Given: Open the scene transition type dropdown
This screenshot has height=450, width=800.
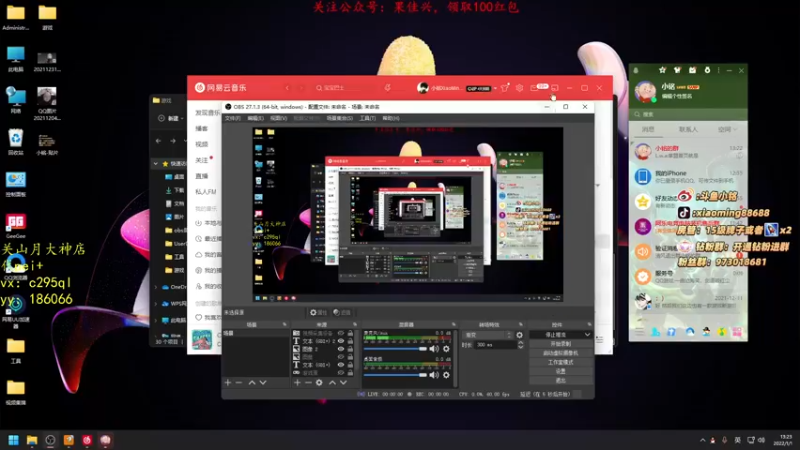Looking at the screenshot, I should click(x=487, y=335).
